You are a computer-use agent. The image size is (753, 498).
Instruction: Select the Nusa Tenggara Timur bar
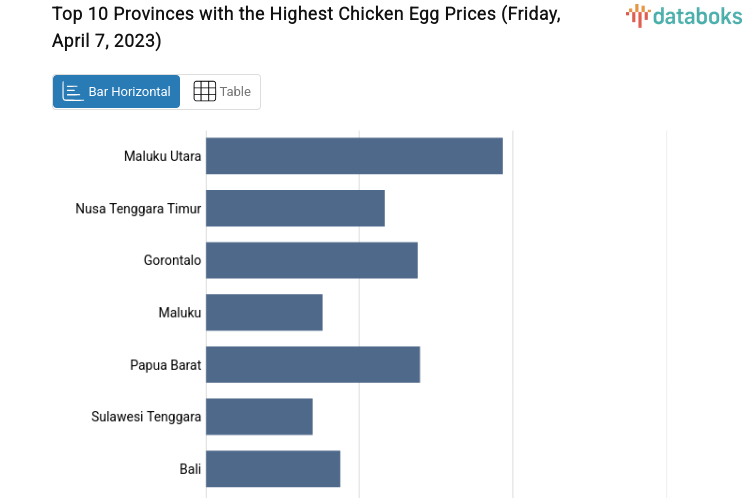tap(295, 208)
